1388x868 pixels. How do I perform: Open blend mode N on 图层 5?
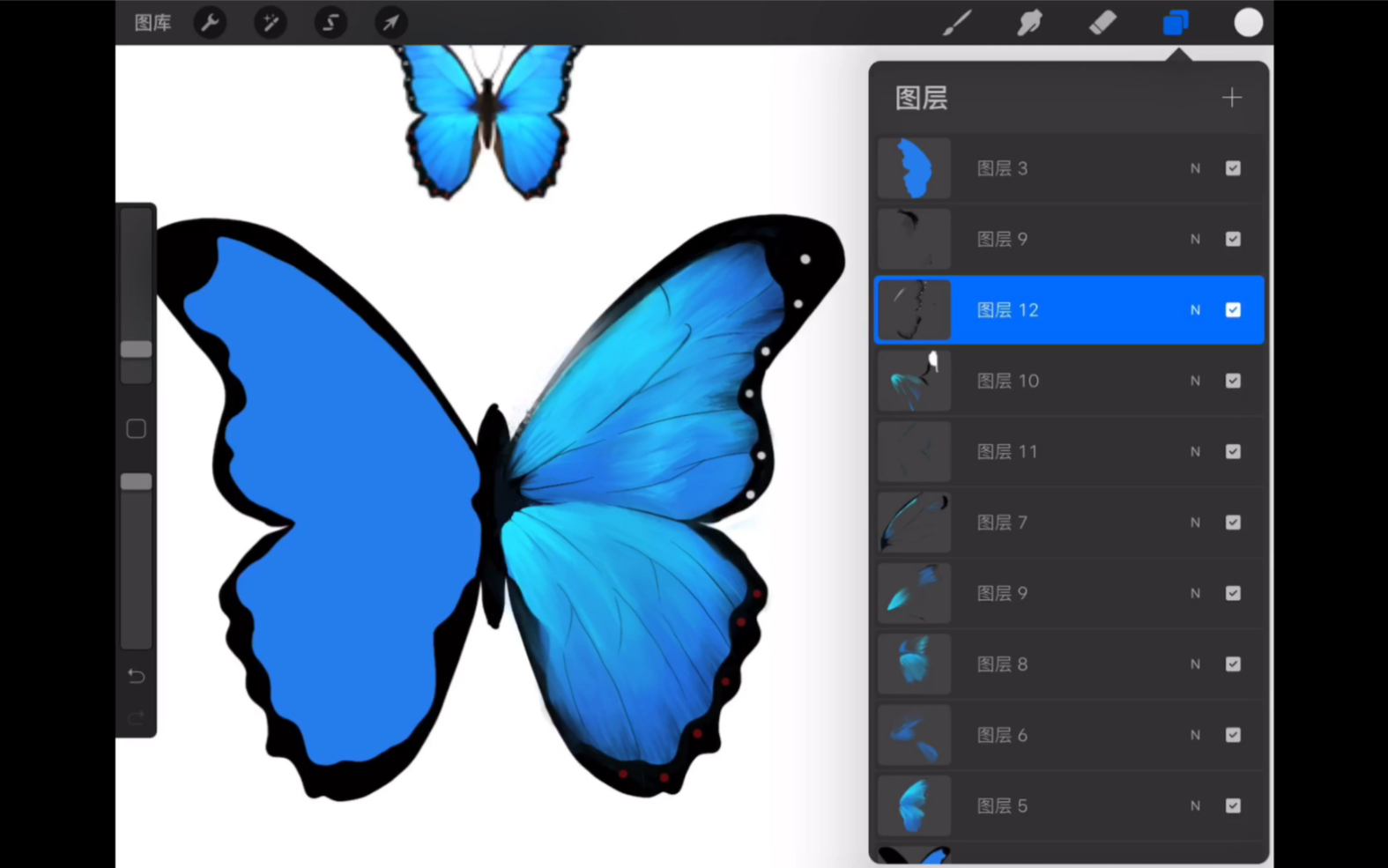click(1195, 805)
